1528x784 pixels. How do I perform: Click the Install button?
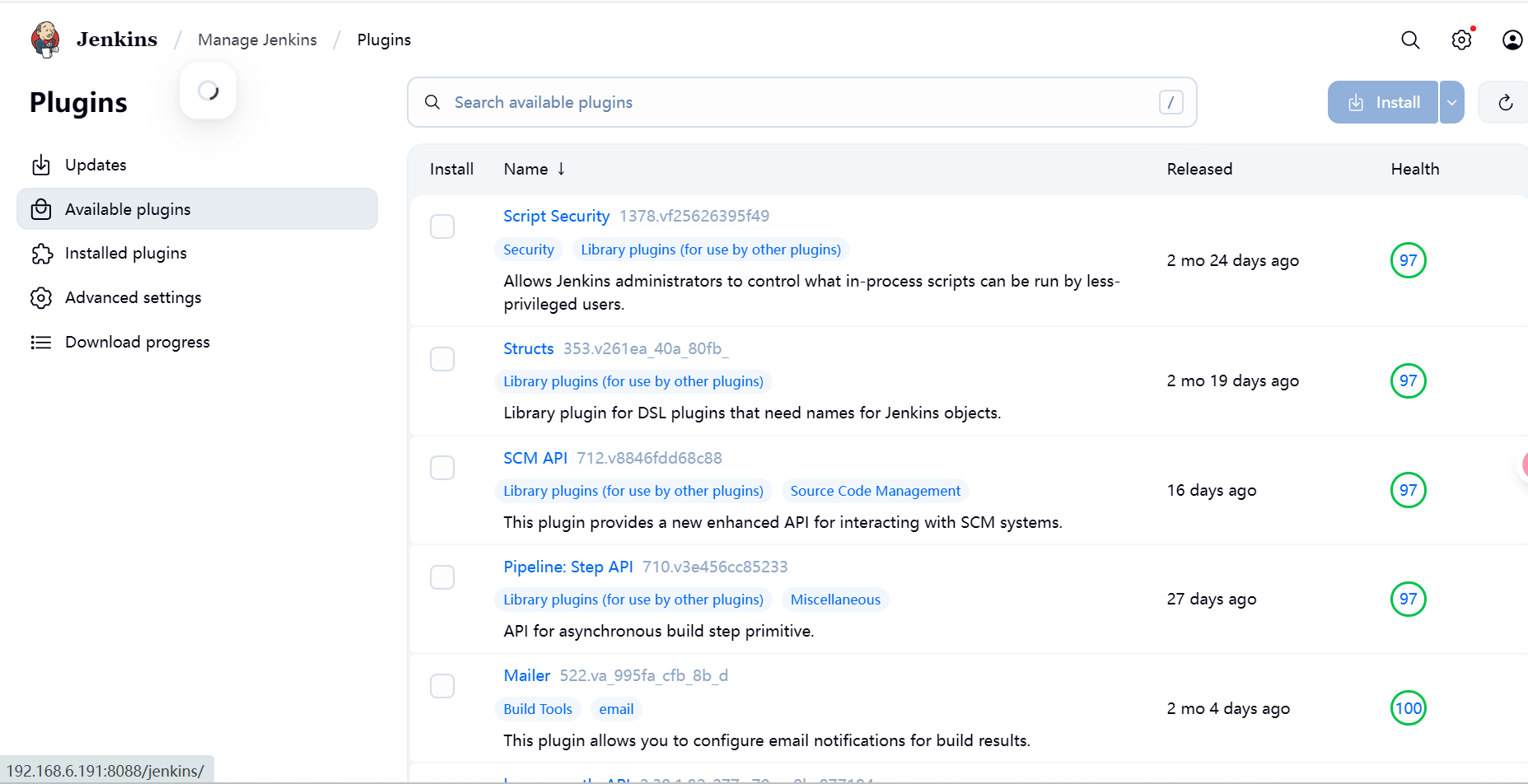[1383, 102]
